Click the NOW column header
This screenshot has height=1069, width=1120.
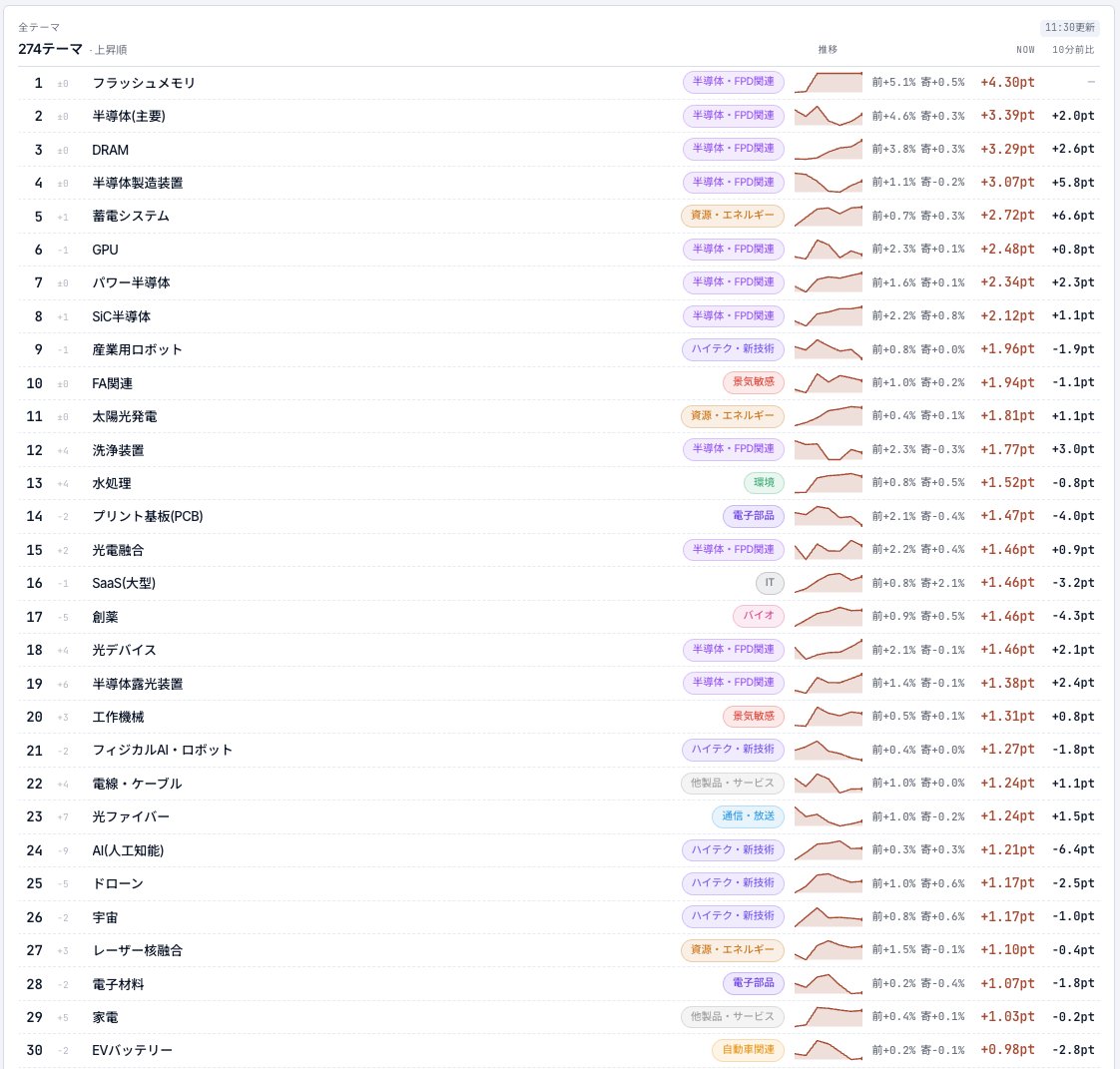click(1025, 49)
